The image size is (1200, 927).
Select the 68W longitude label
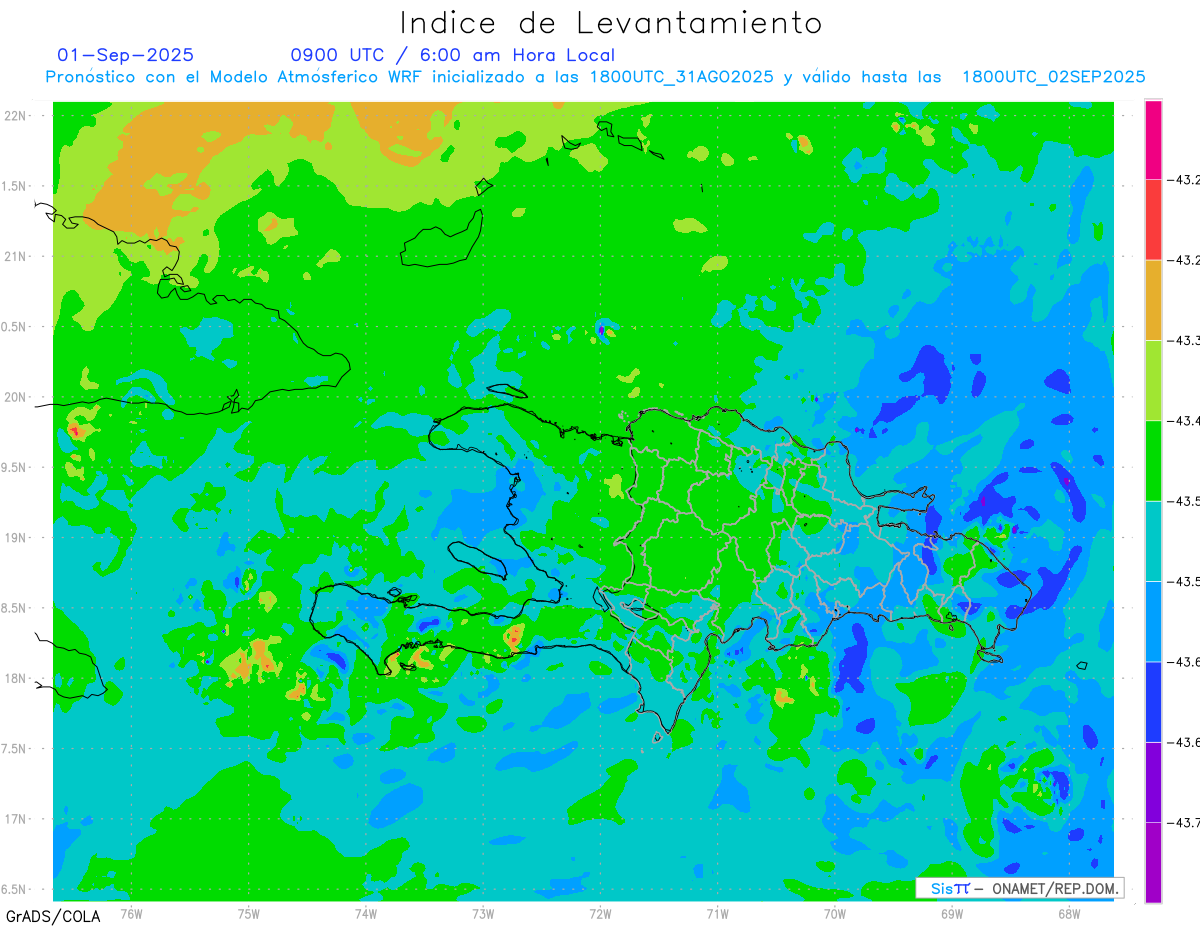[1069, 914]
